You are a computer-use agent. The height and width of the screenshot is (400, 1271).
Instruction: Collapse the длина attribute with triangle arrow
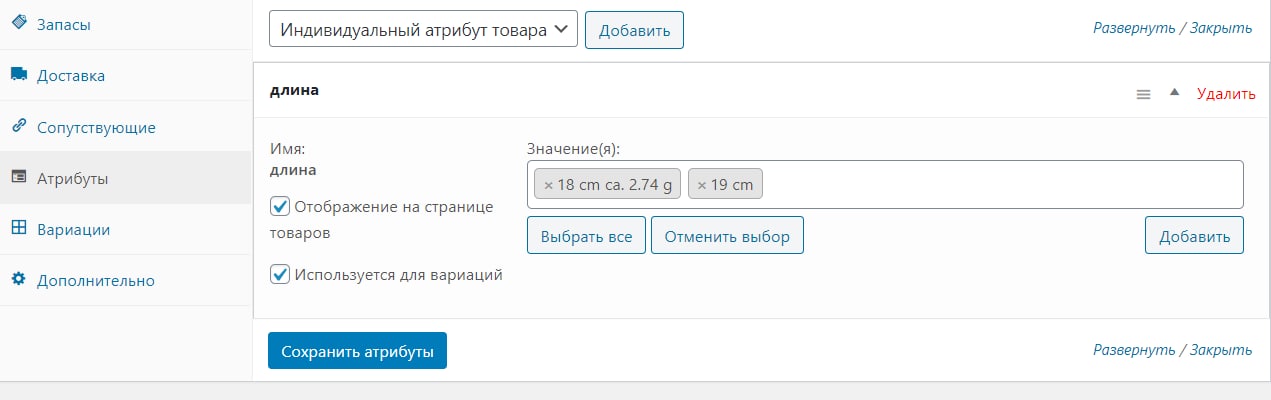[x=1175, y=93]
